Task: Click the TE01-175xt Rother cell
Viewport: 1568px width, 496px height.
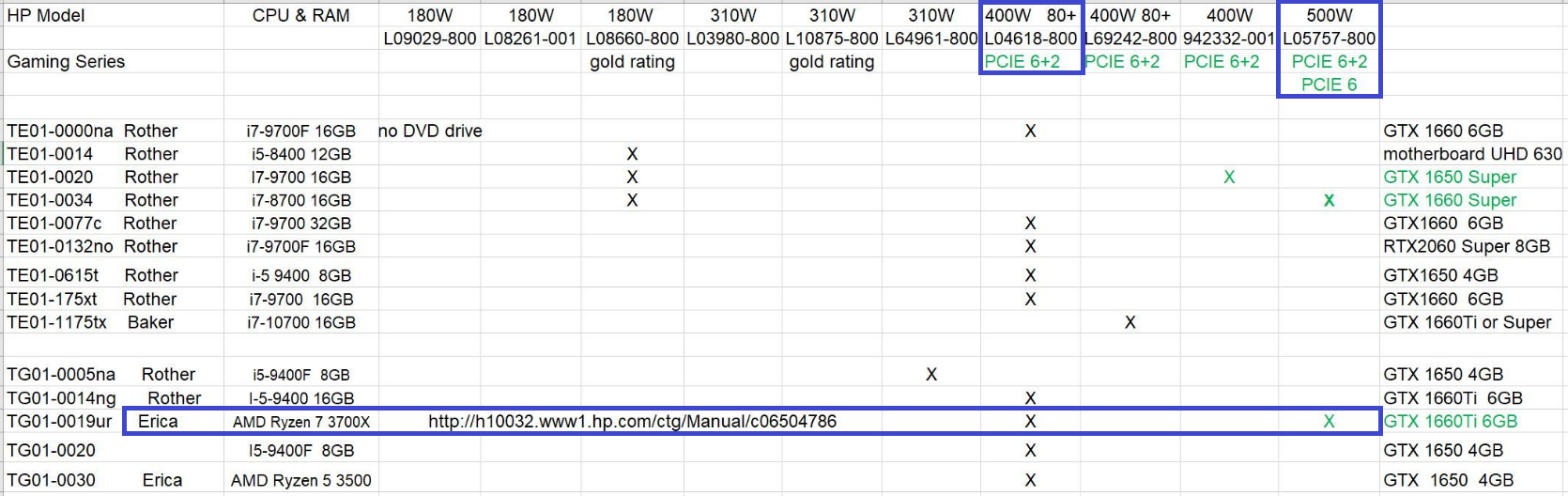Action: click(91, 299)
